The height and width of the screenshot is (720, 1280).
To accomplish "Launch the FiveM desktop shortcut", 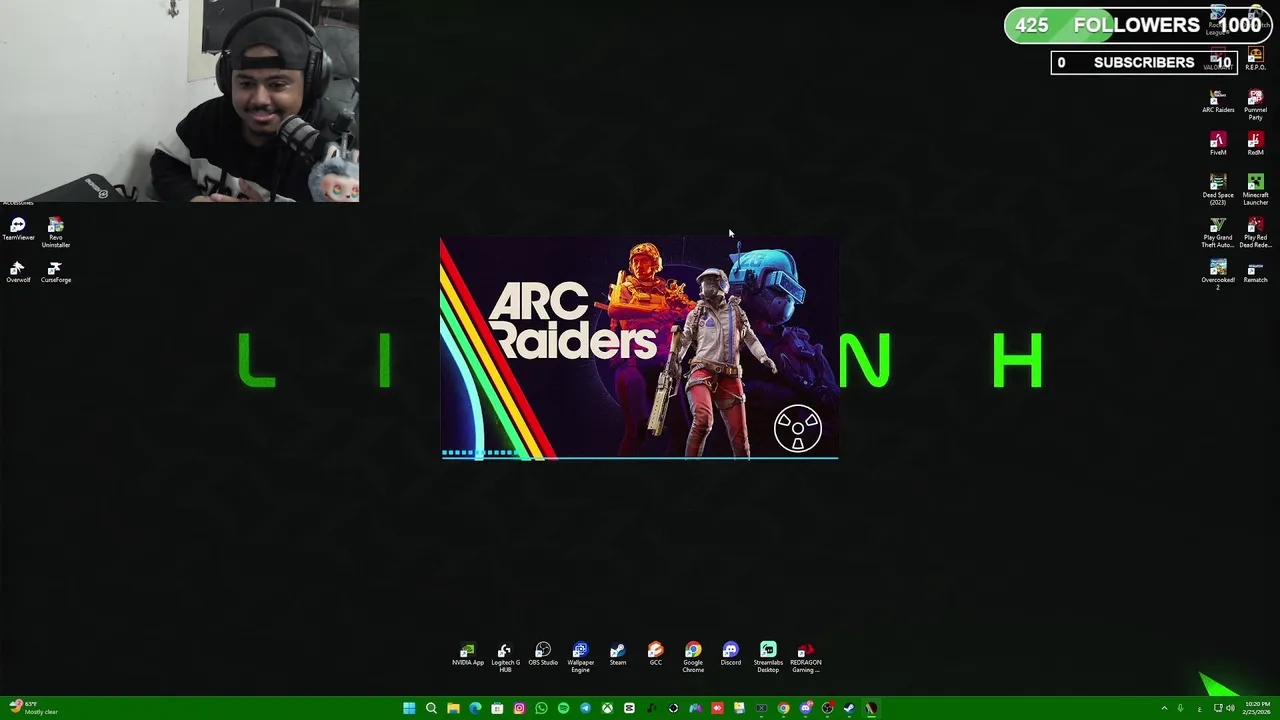I will point(1218,144).
